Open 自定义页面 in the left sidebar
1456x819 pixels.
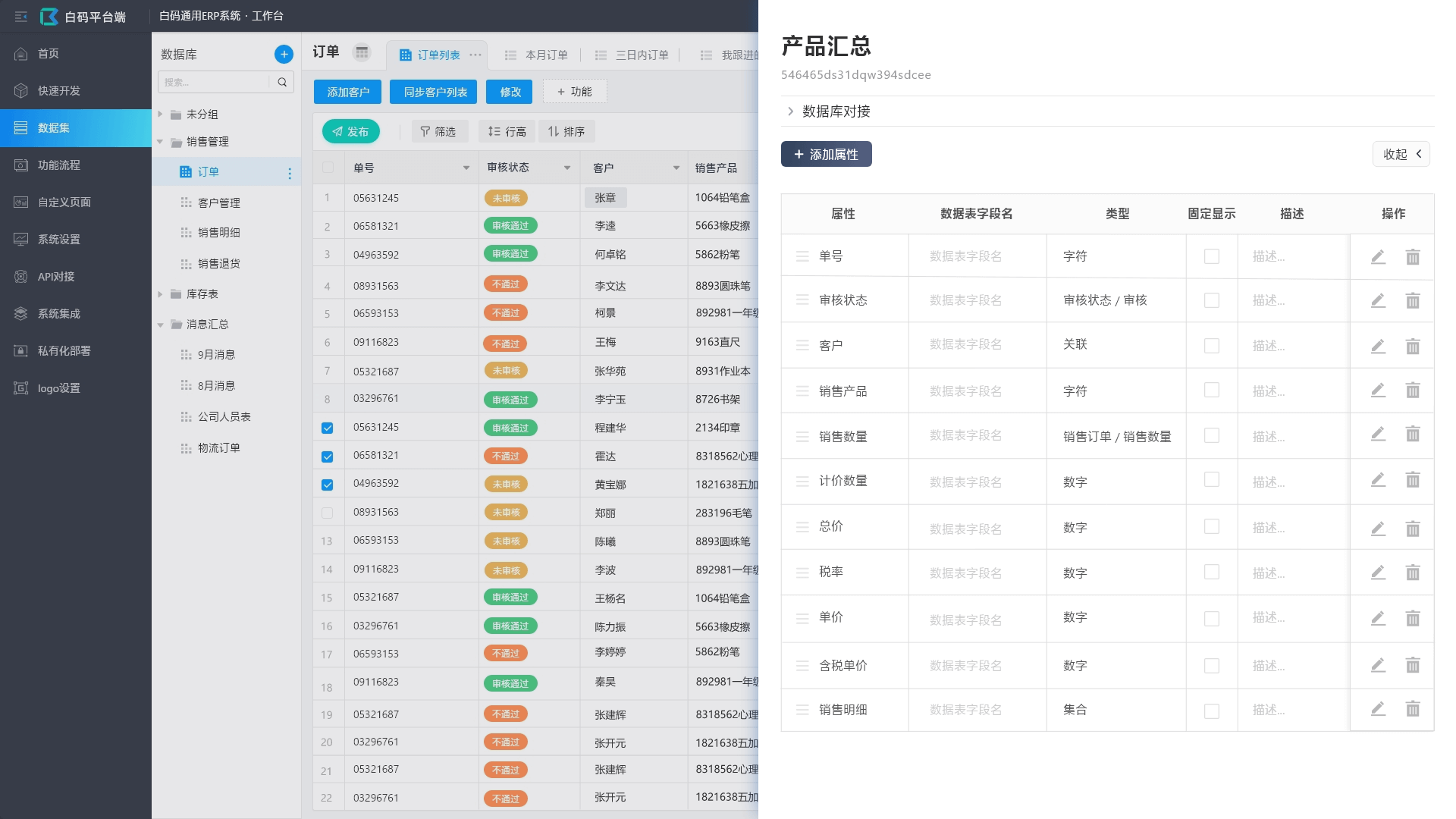tap(76, 202)
